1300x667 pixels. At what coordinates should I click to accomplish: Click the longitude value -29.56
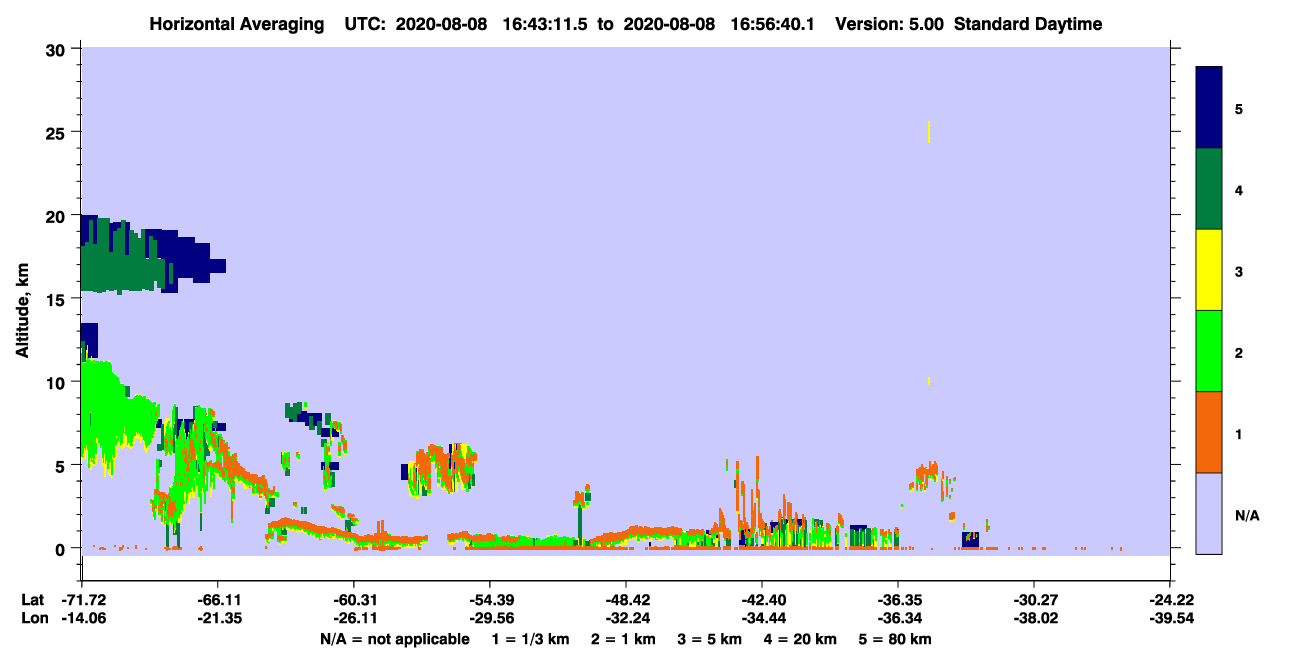point(490,619)
